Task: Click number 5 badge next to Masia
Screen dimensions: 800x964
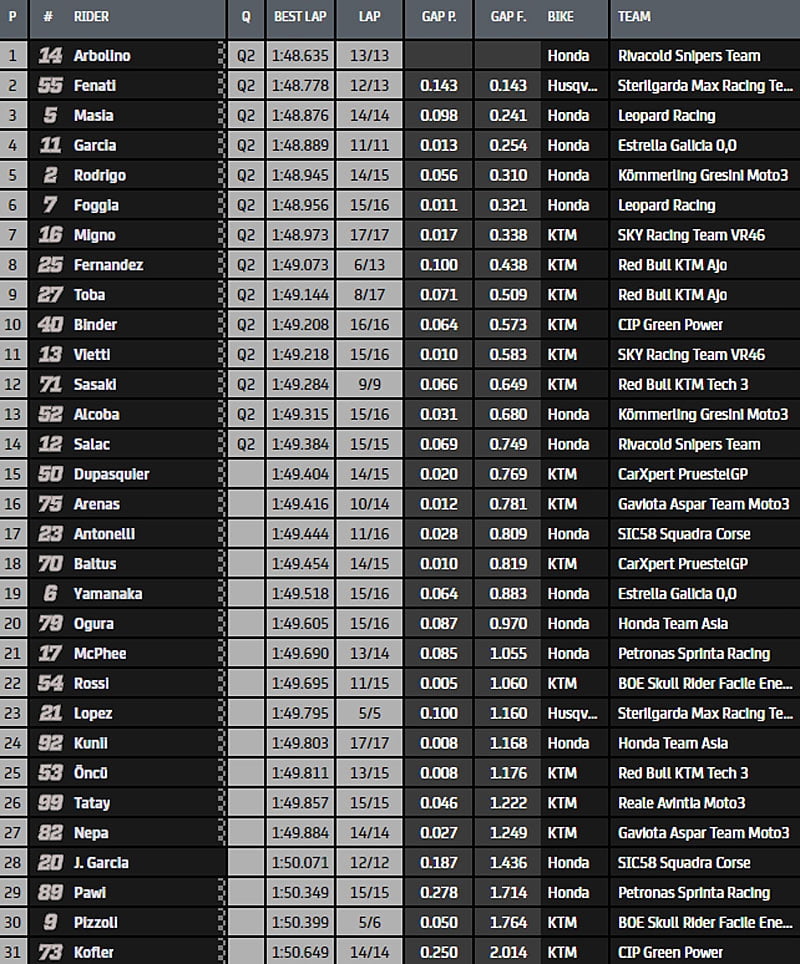Action: tap(49, 116)
